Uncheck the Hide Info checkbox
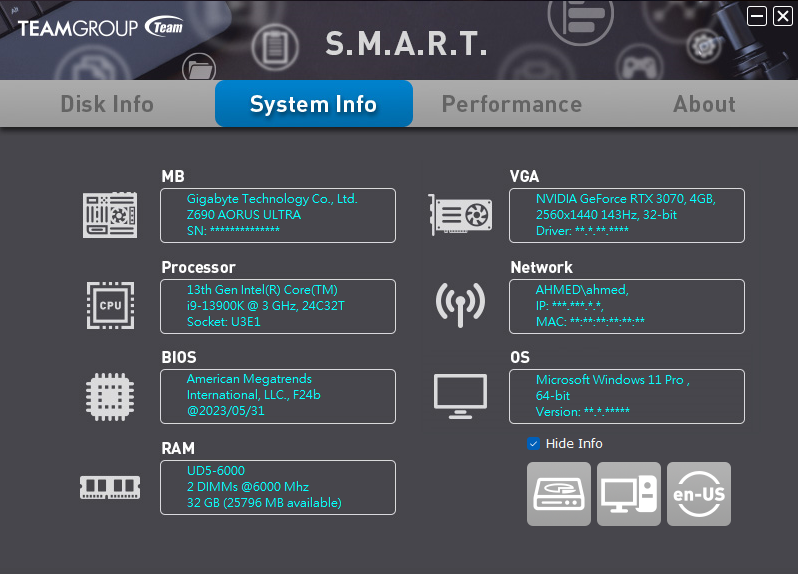The height and width of the screenshot is (574, 798). coord(534,443)
